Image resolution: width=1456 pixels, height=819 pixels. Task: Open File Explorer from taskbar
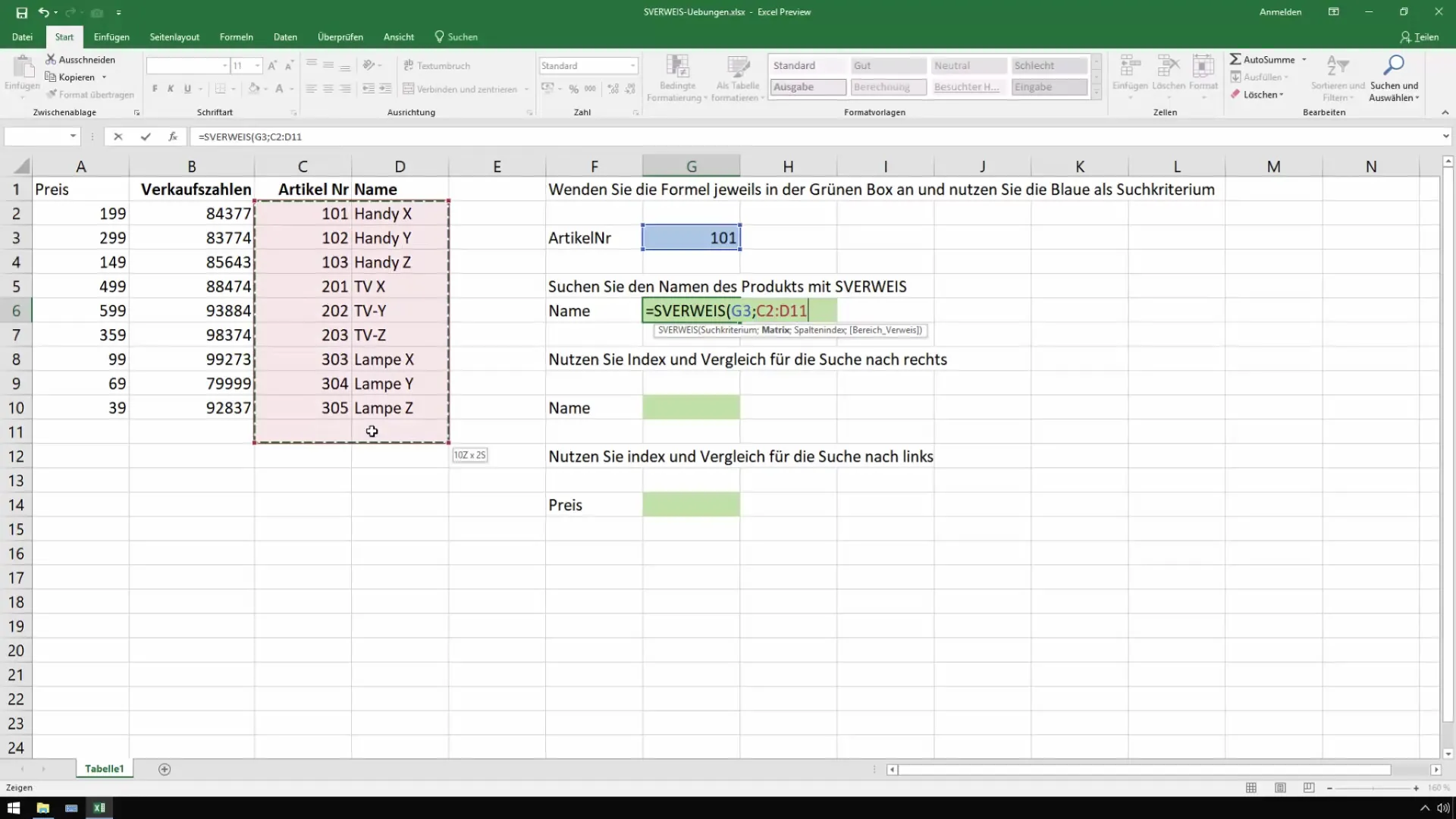42,808
